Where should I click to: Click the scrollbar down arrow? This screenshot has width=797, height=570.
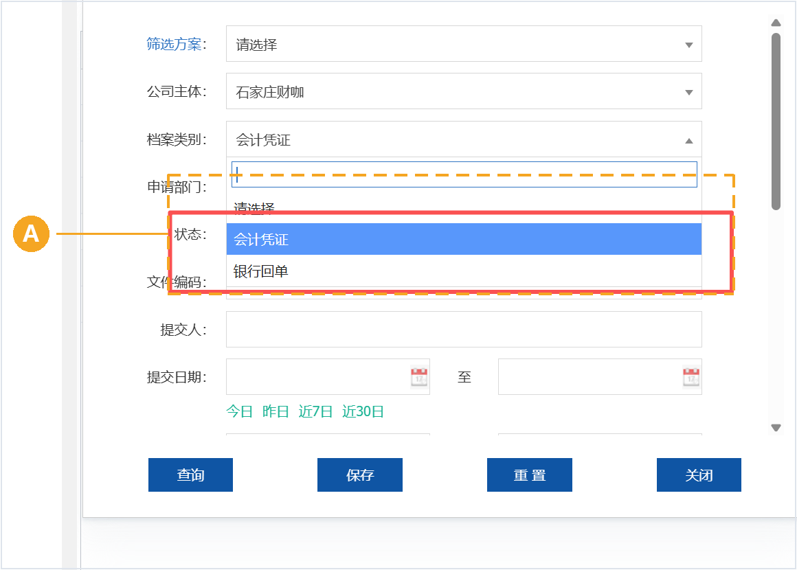[776, 428]
